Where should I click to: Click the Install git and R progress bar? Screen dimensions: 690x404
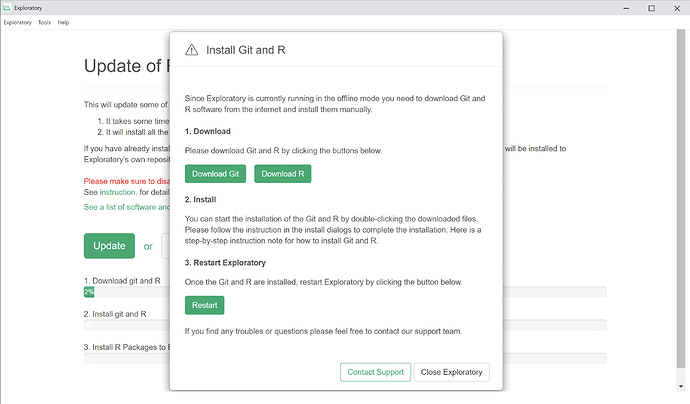pyautogui.click(x=345, y=325)
